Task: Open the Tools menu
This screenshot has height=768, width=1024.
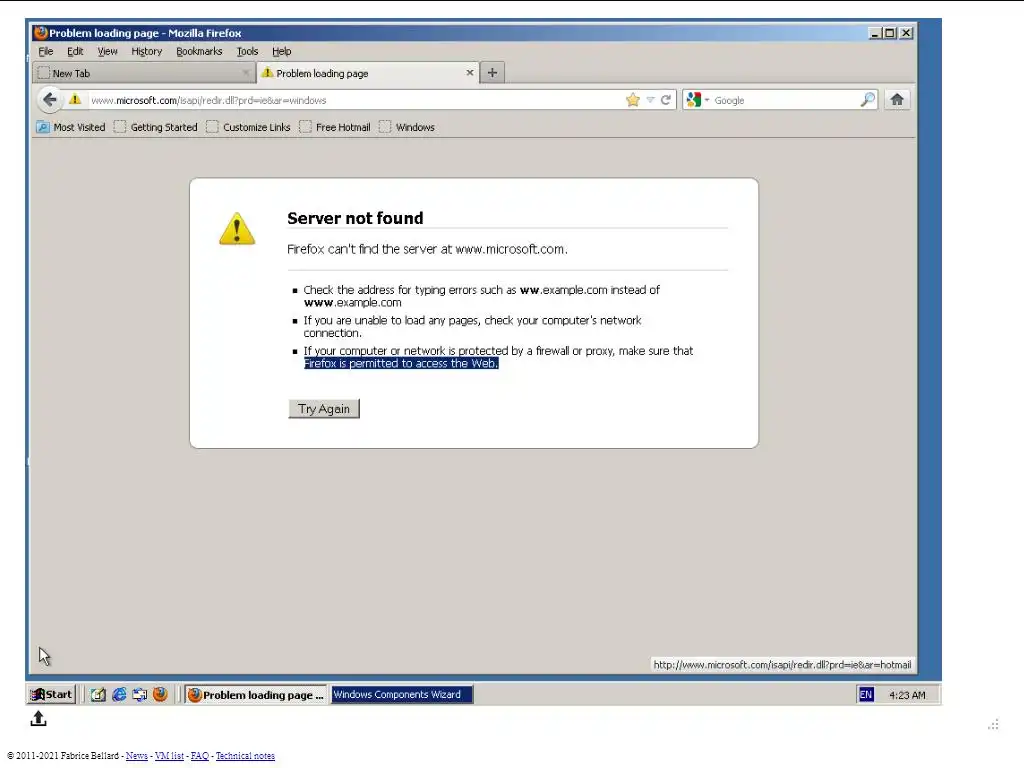Action: point(247,51)
